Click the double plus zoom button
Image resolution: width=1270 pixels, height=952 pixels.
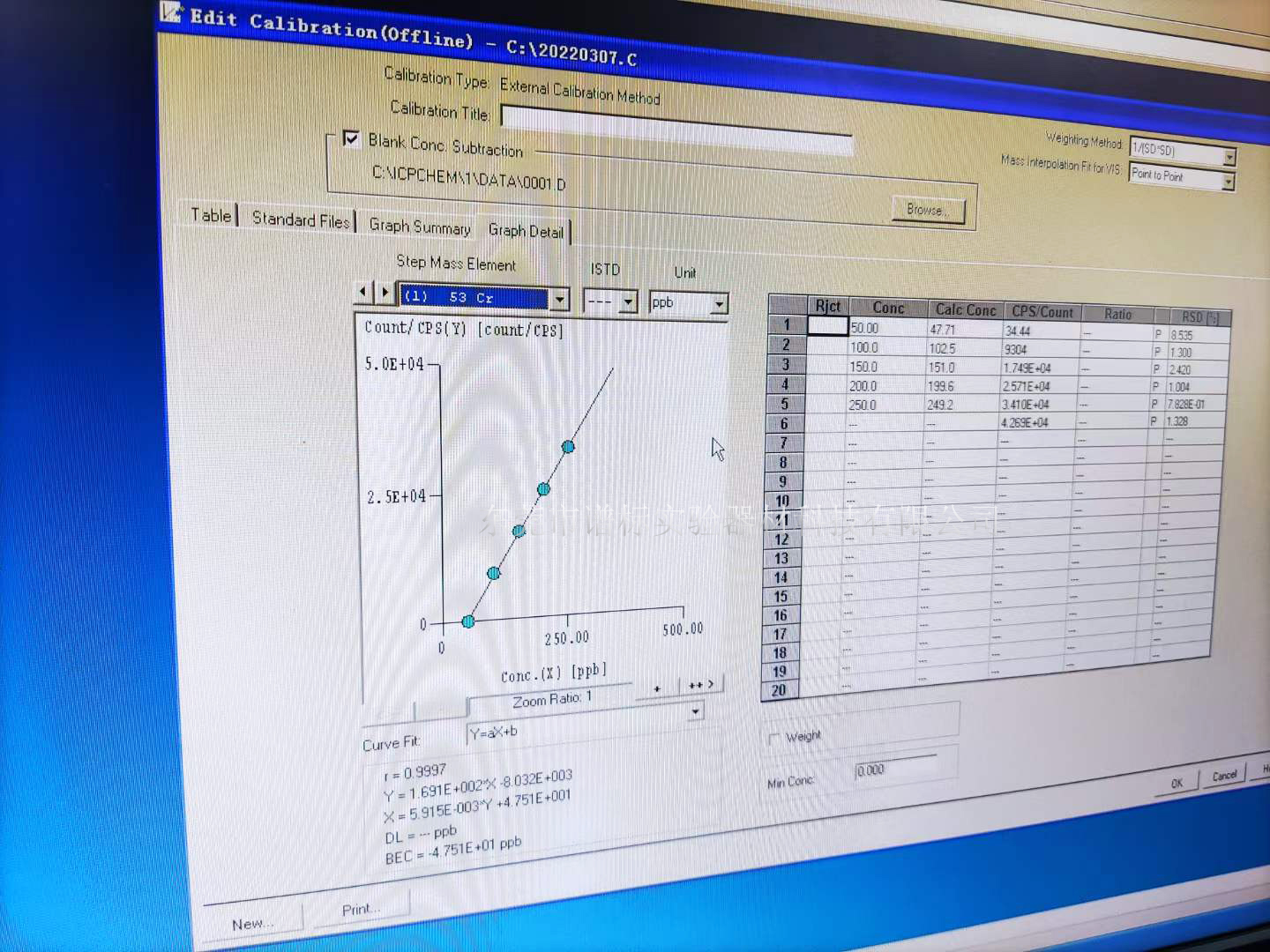click(x=700, y=685)
